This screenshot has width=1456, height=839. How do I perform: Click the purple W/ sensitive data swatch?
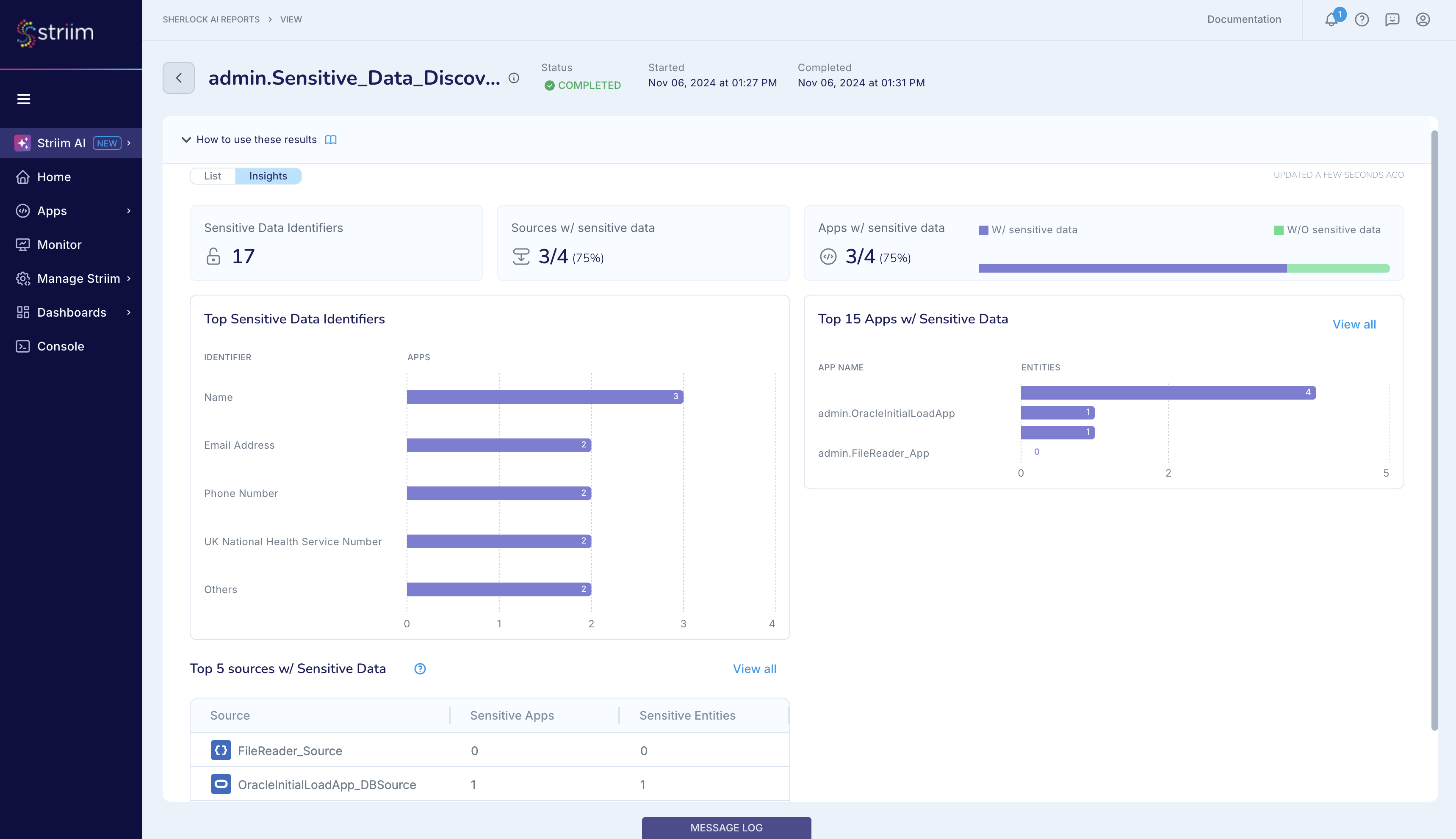pos(983,231)
